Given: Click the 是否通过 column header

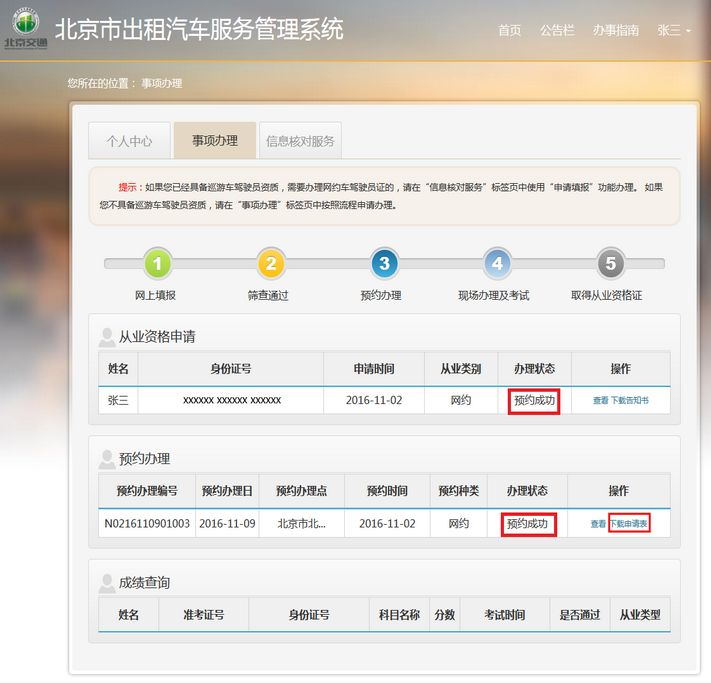Looking at the screenshot, I should (x=580, y=615).
